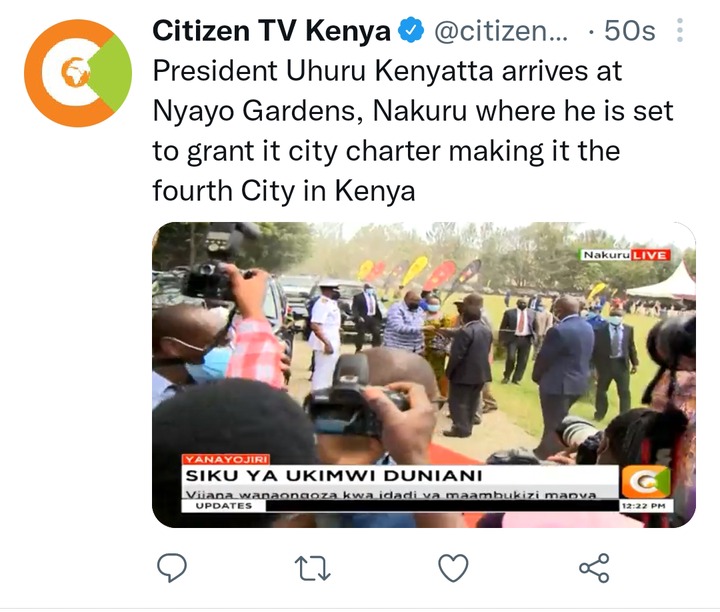This screenshot has height=612, width=720.
Task: Play the Nakuru live video thumbnail
Action: (x=424, y=375)
